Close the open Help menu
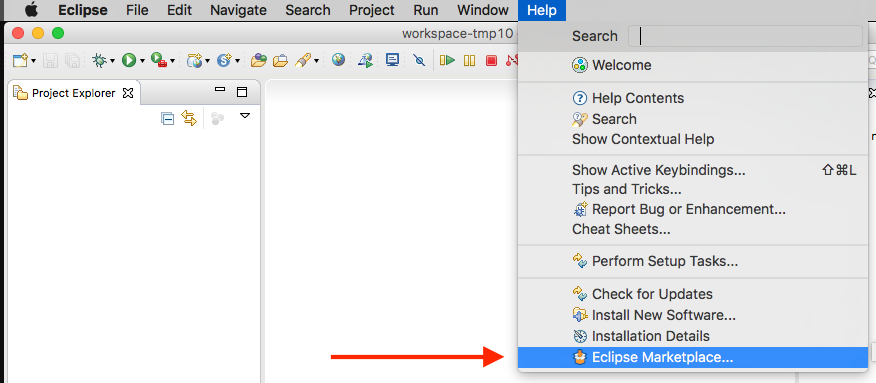Image resolution: width=876 pixels, height=383 pixels. pyautogui.click(x=542, y=10)
